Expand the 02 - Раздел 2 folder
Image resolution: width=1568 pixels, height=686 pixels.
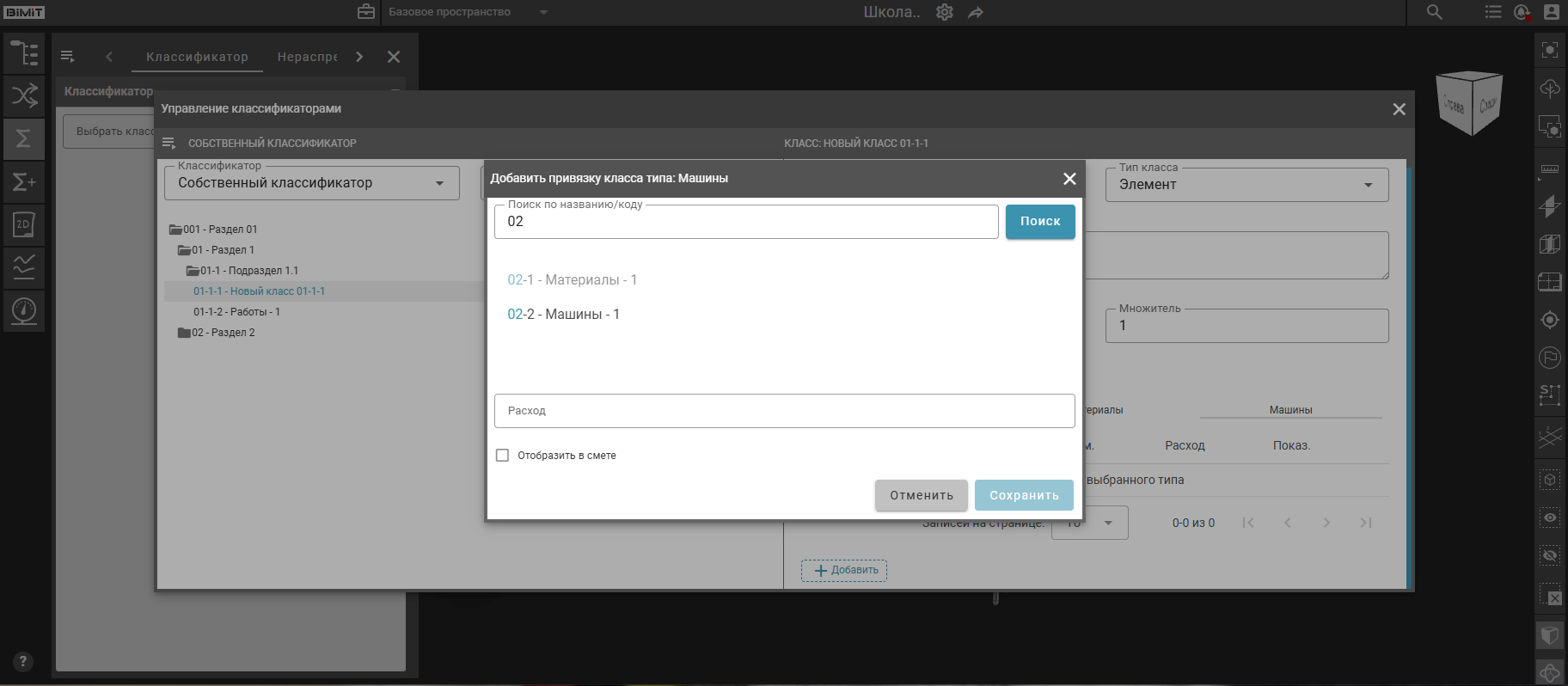184,333
